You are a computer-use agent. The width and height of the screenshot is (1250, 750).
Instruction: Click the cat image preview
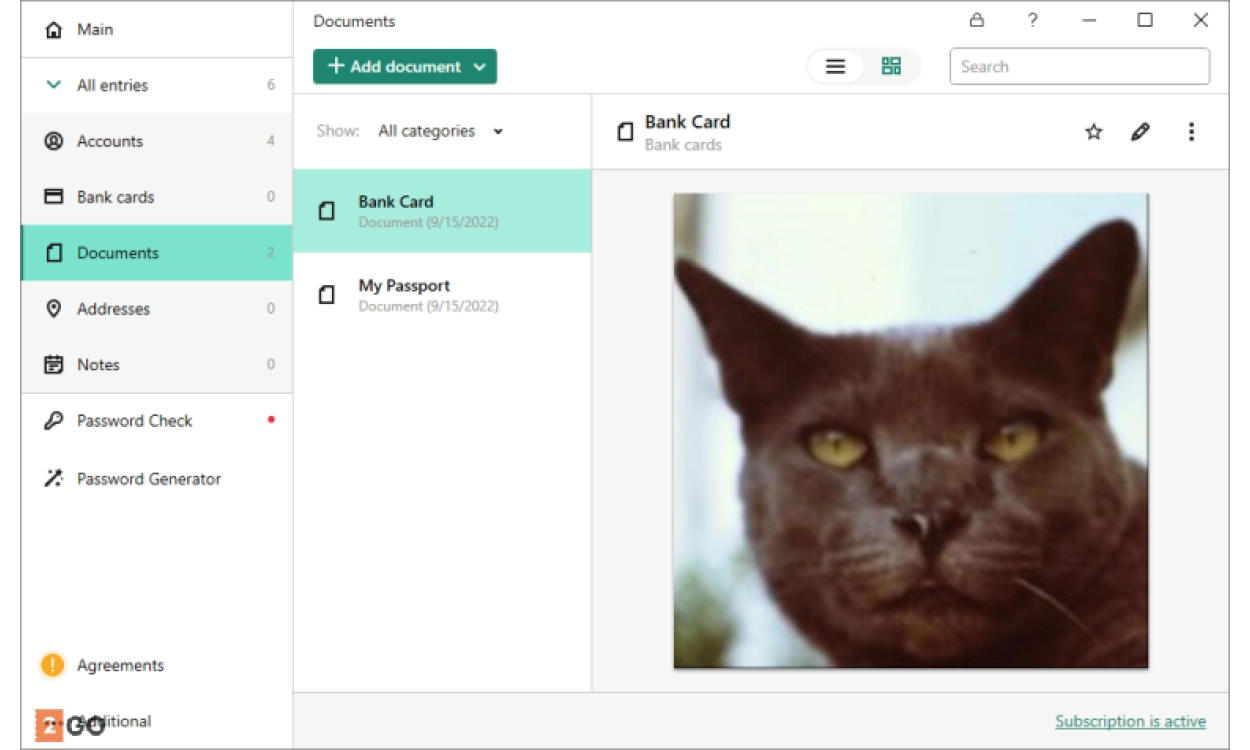click(x=910, y=430)
